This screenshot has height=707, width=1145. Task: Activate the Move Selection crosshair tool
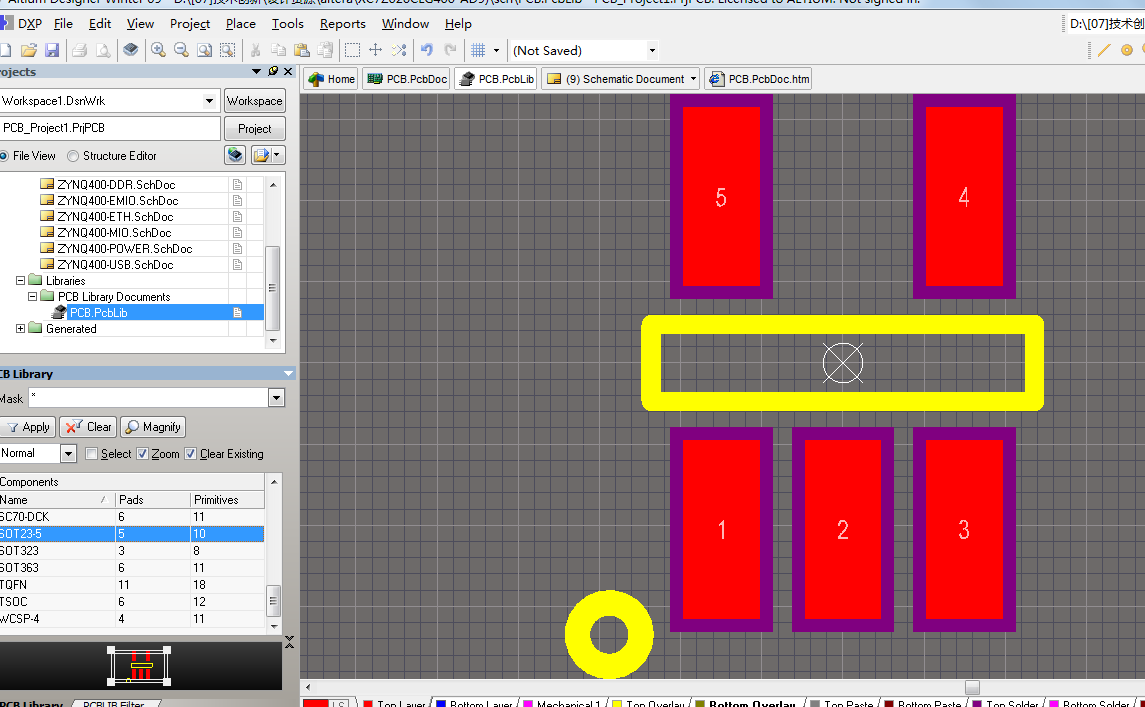[x=375, y=50]
